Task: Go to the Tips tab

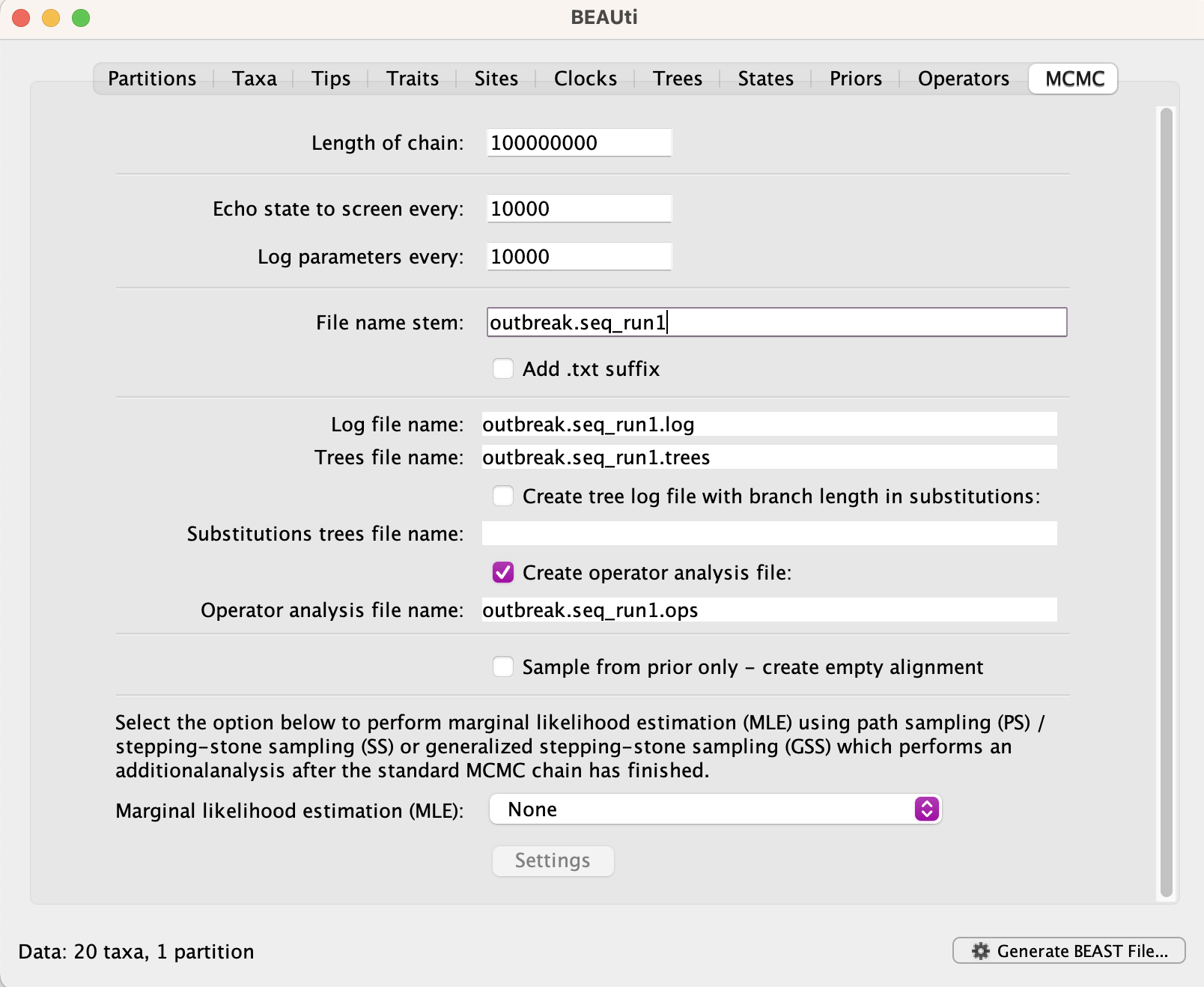Action: [331, 79]
